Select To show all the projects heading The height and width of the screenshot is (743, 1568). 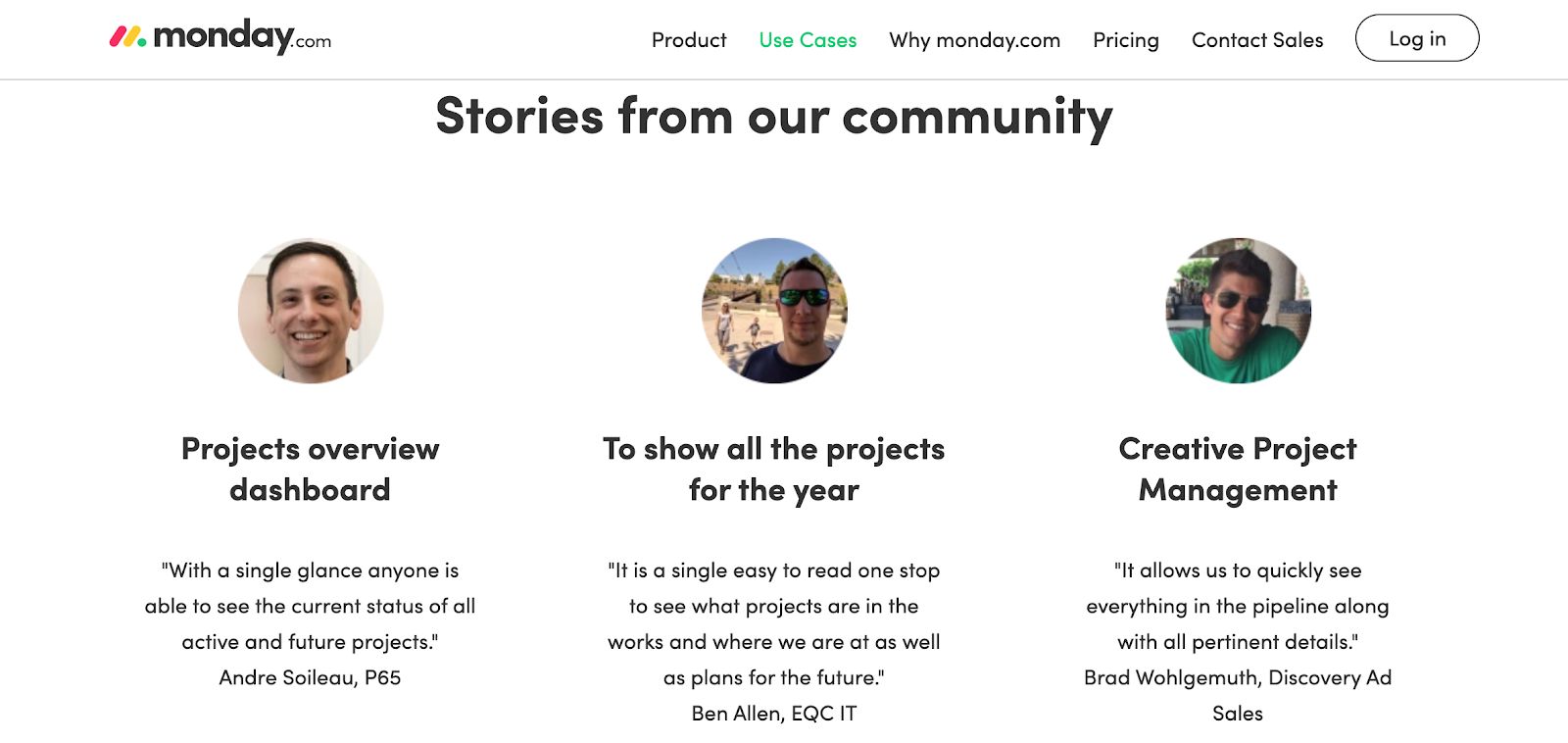(774, 469)
